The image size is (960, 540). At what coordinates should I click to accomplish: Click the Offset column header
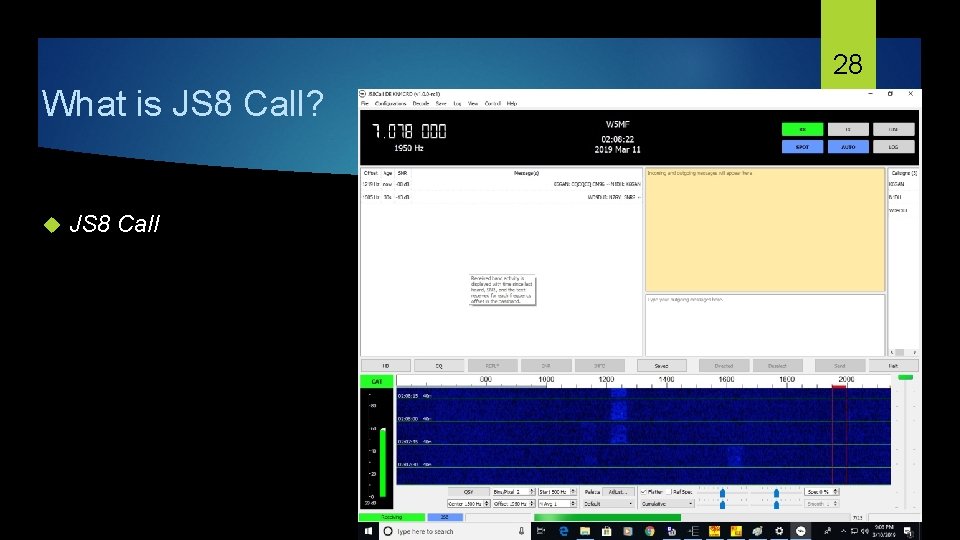click(371, 173)
